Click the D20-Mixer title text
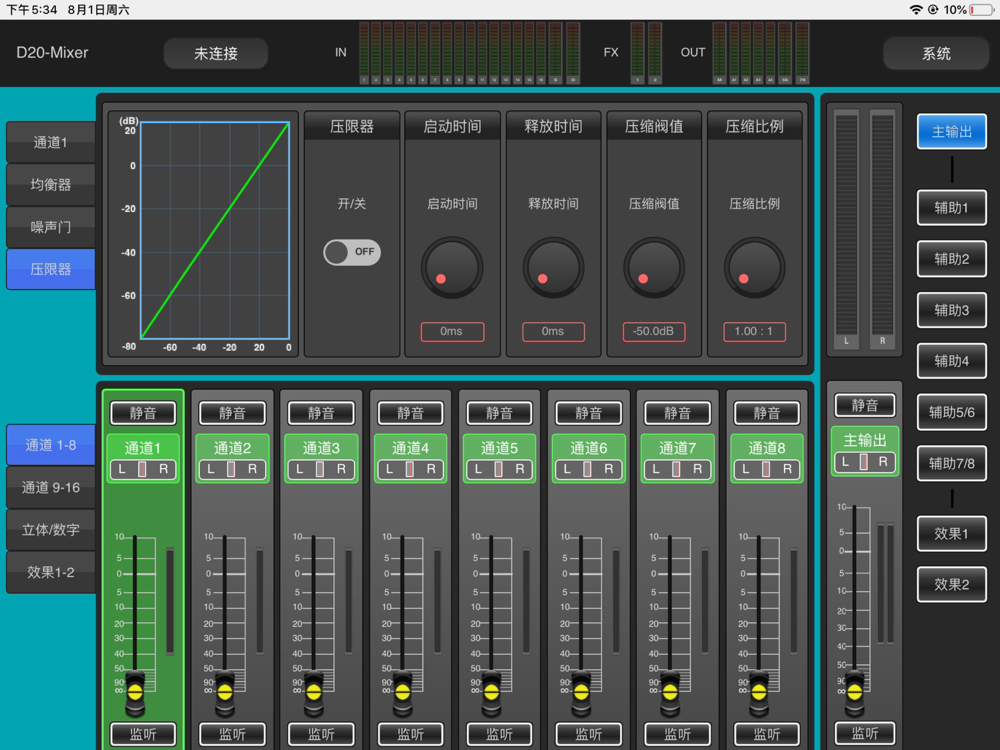The height and width of the screenshot is (750, 1000). (x=52, y=53)
